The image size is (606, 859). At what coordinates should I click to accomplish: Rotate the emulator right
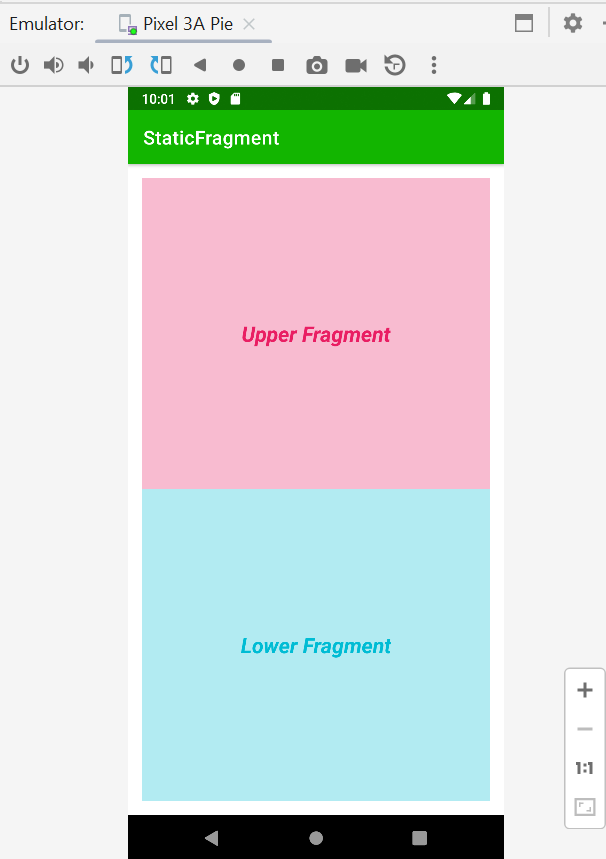click(x=160, y=65)
